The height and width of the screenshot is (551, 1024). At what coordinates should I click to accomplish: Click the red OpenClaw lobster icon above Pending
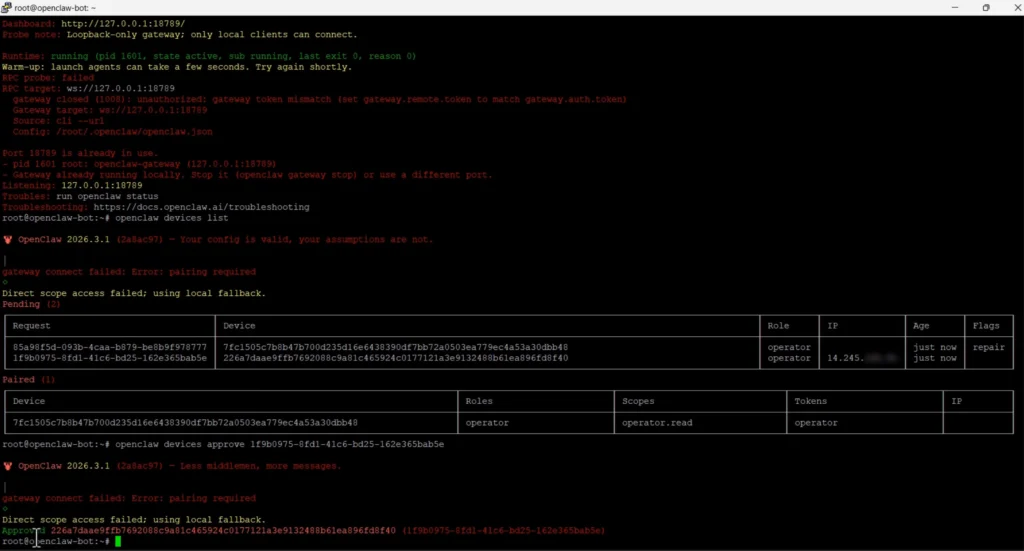[x=8, y=240]
